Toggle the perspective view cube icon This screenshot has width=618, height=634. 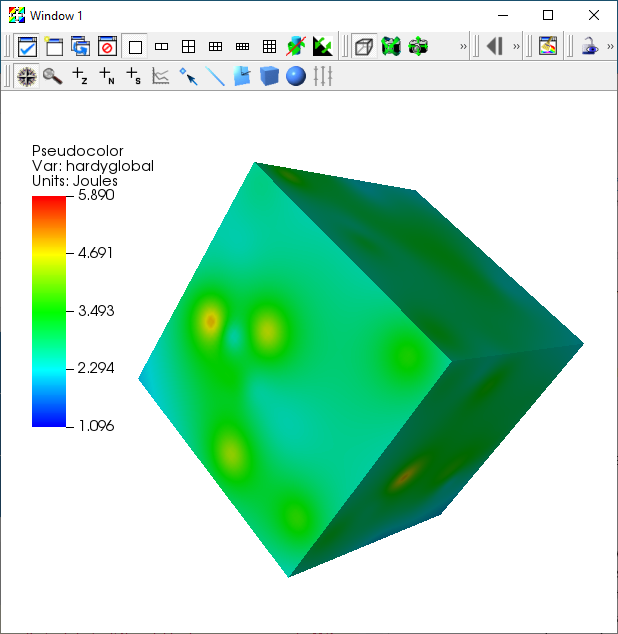click(364, 46)
